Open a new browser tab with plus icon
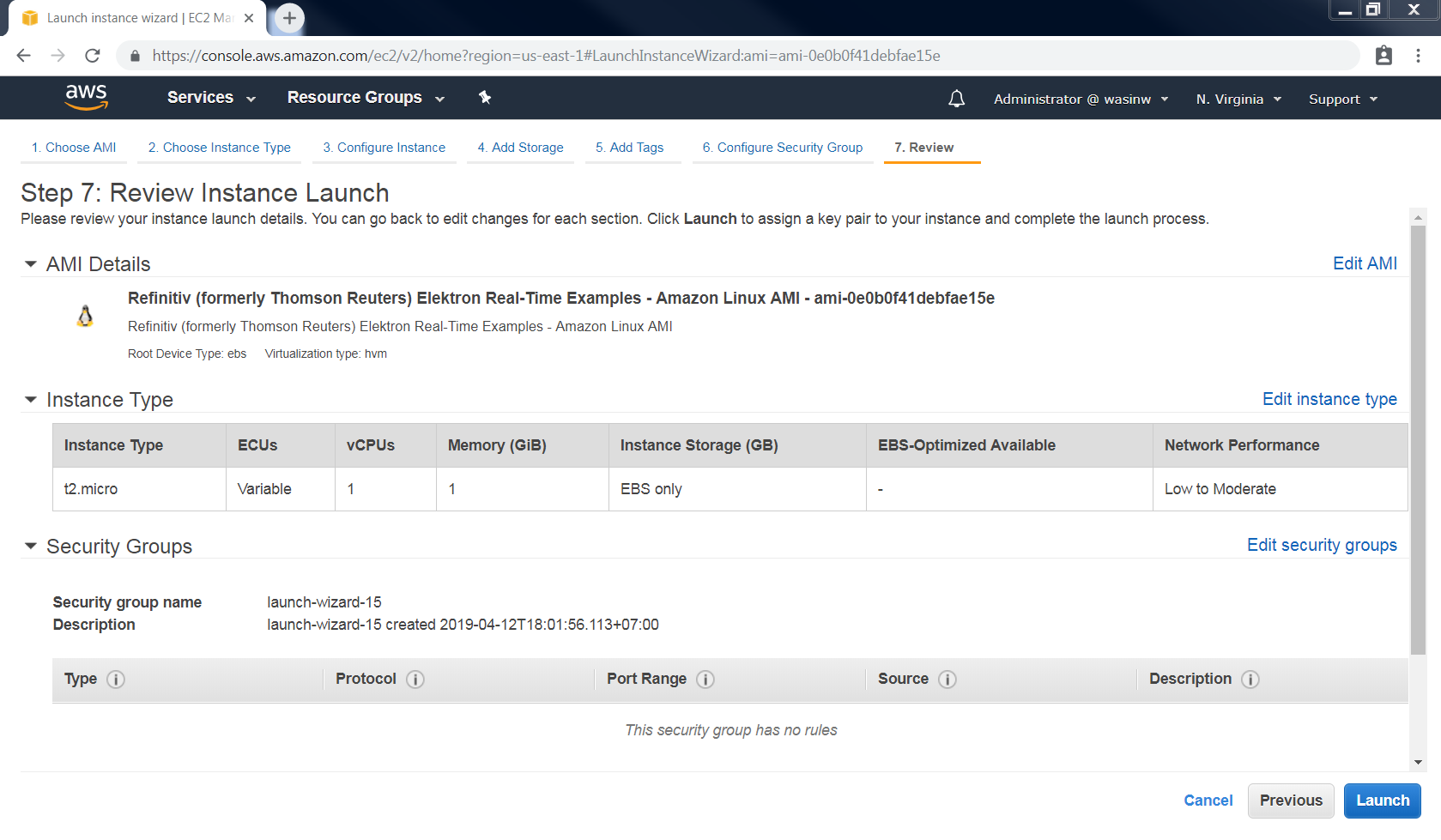This screenshot has height=840, width=1441. [289, 18]
